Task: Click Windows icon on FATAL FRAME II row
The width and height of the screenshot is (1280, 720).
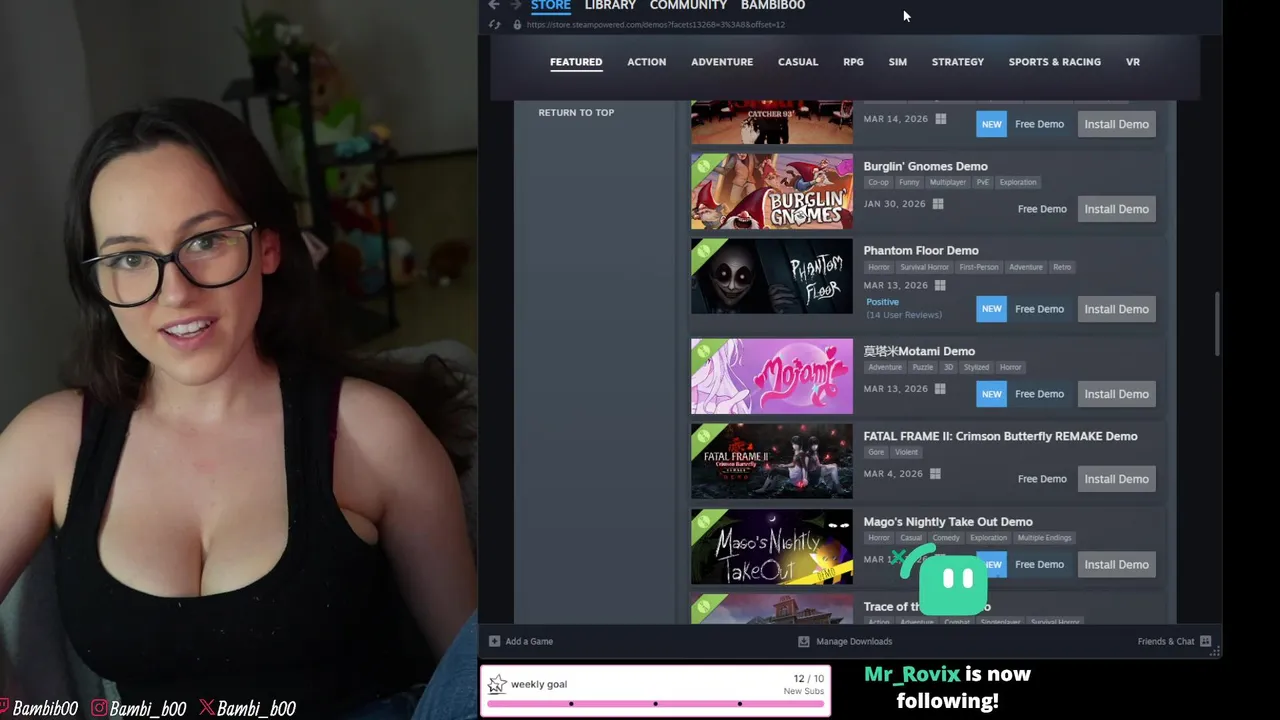Action: 935,474
